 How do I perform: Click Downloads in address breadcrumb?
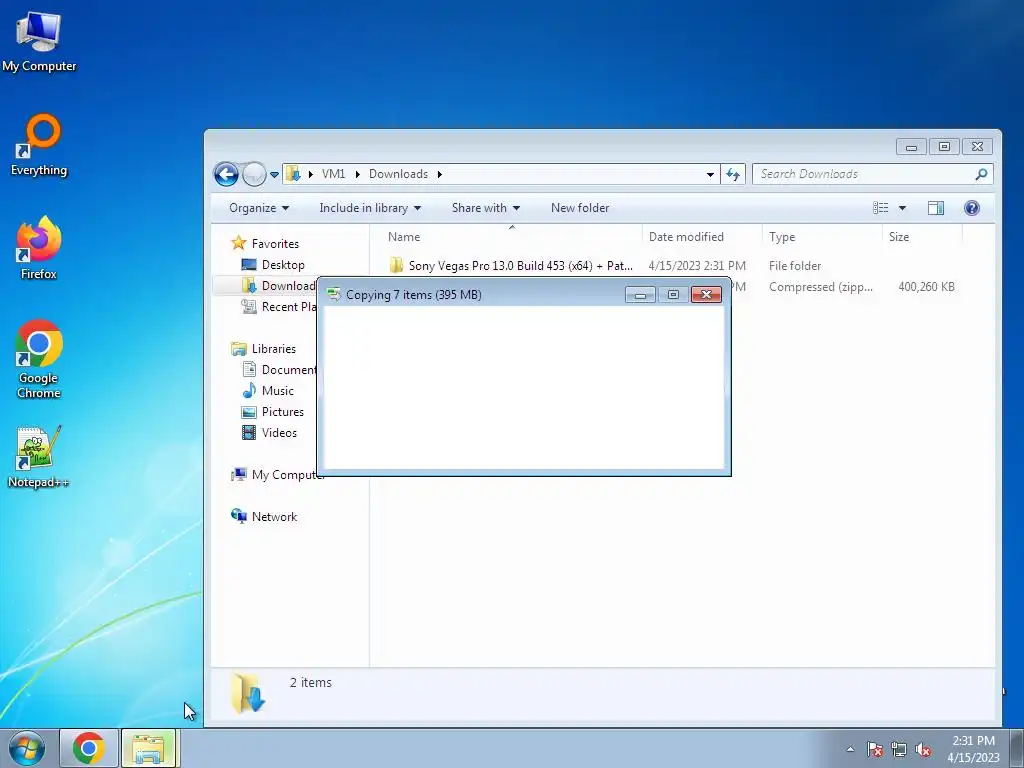pyautogui.click(x=398, y=174)
